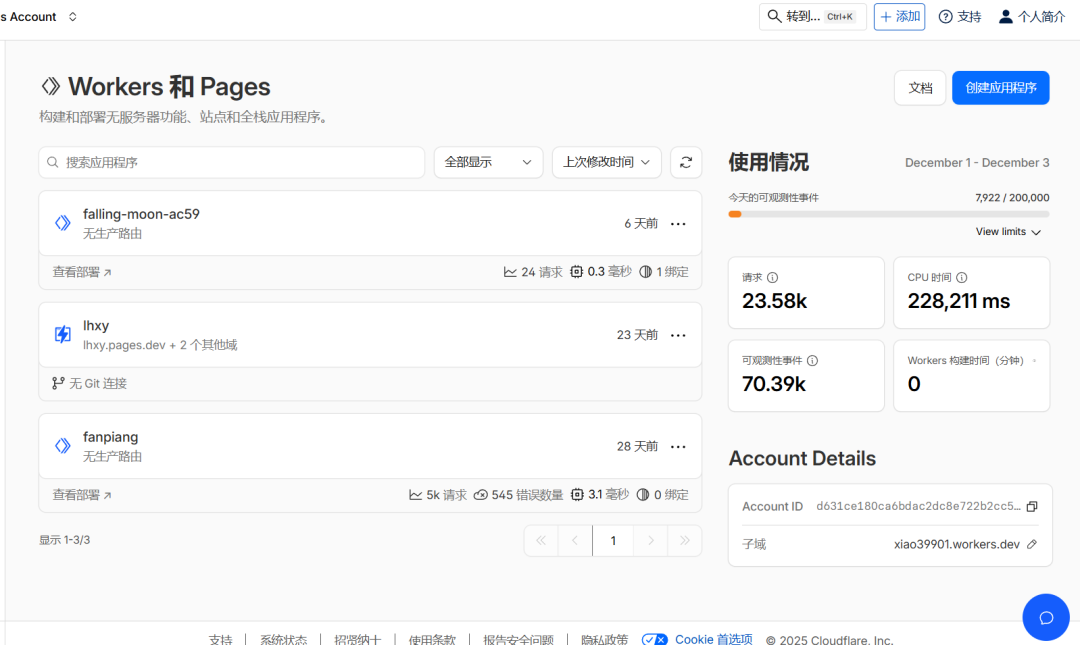Click footer 系统状态 link
The image size is (1080, 645).
pyautogui.click(x=283, y=639)
